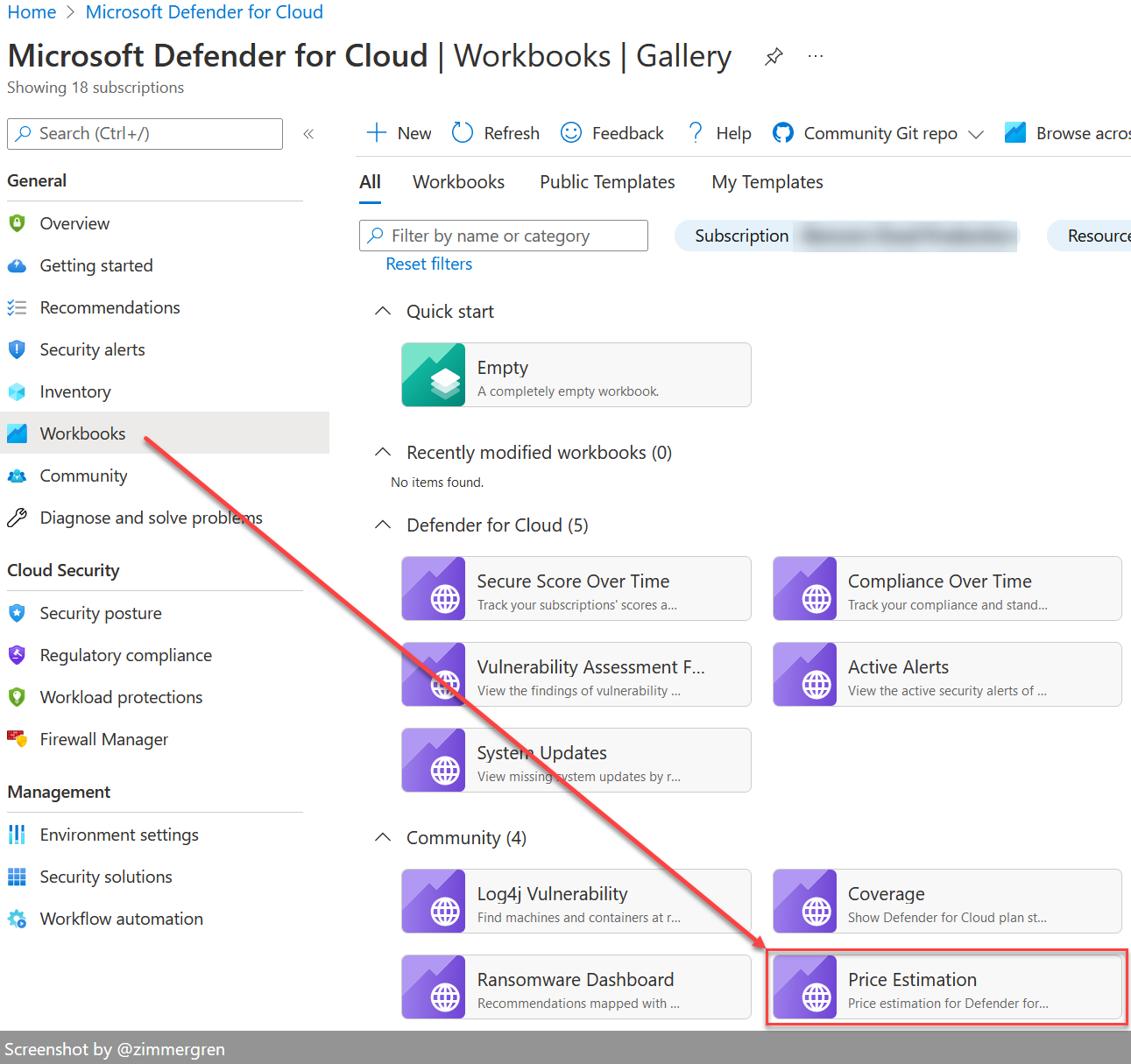The height and width of the screenshot is (1064, 1131).
Task: Click the Getting started cloud icon
Action: tap(17, 265)
